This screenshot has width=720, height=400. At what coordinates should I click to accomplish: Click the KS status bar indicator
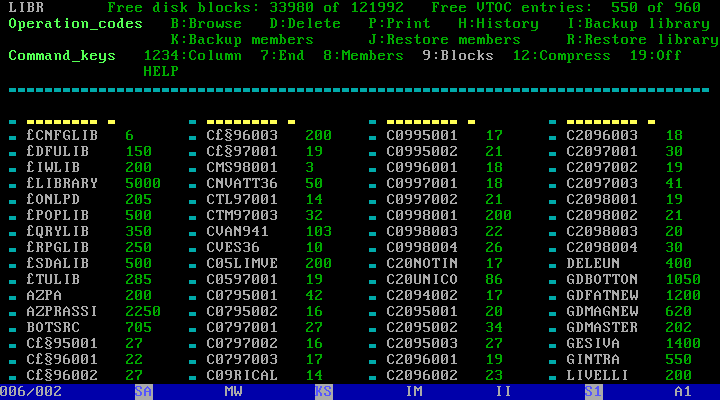[x=323, y=392]
